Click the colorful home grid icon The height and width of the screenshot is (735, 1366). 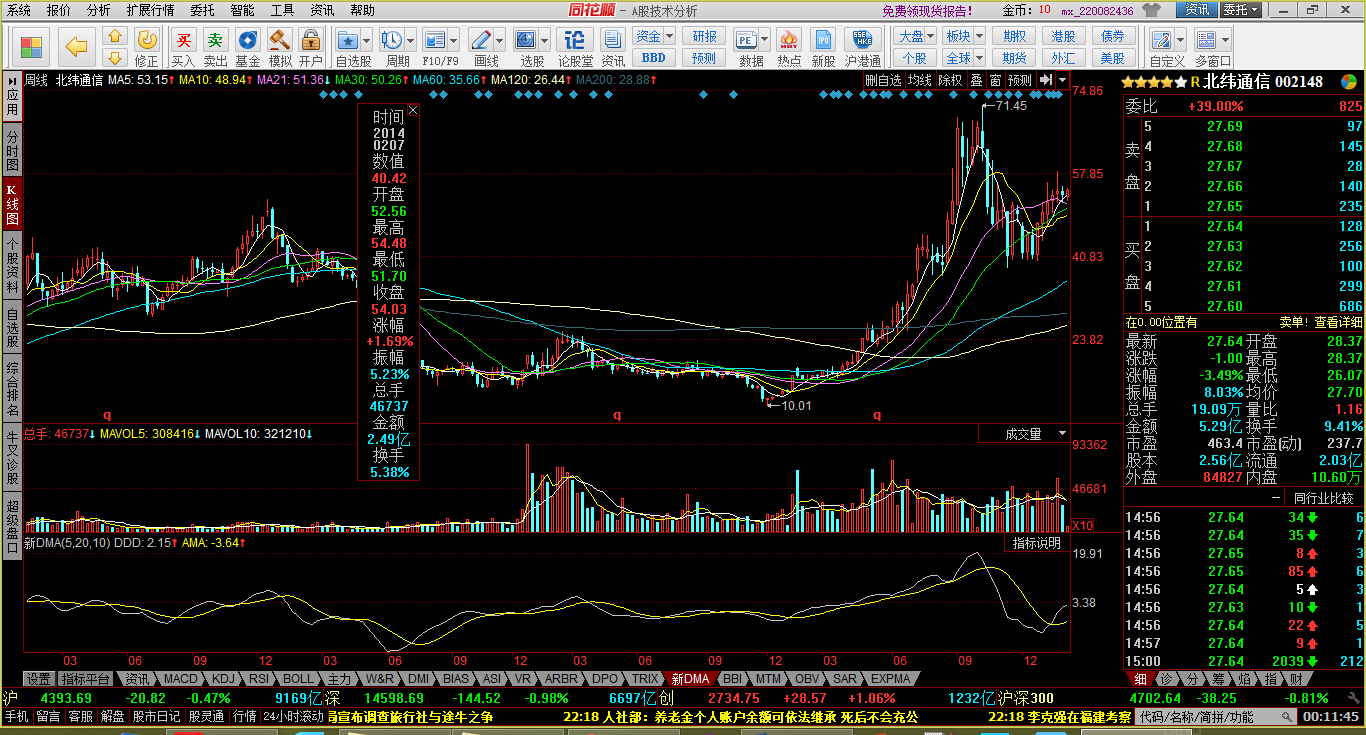tap(32, 47)
